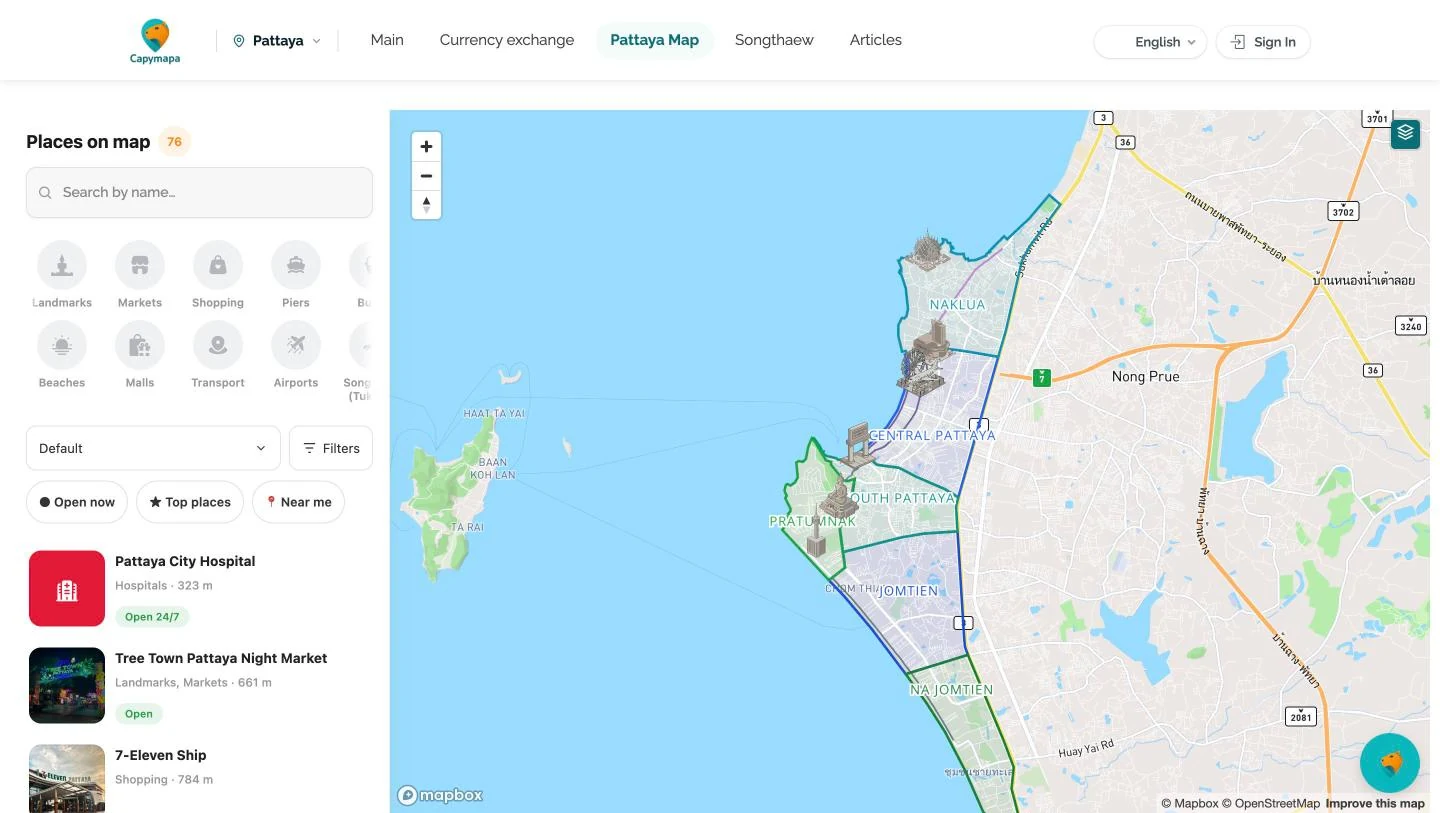
Task: Click the CENTRAL PATTAYA district label
Action: pos(932,436)
